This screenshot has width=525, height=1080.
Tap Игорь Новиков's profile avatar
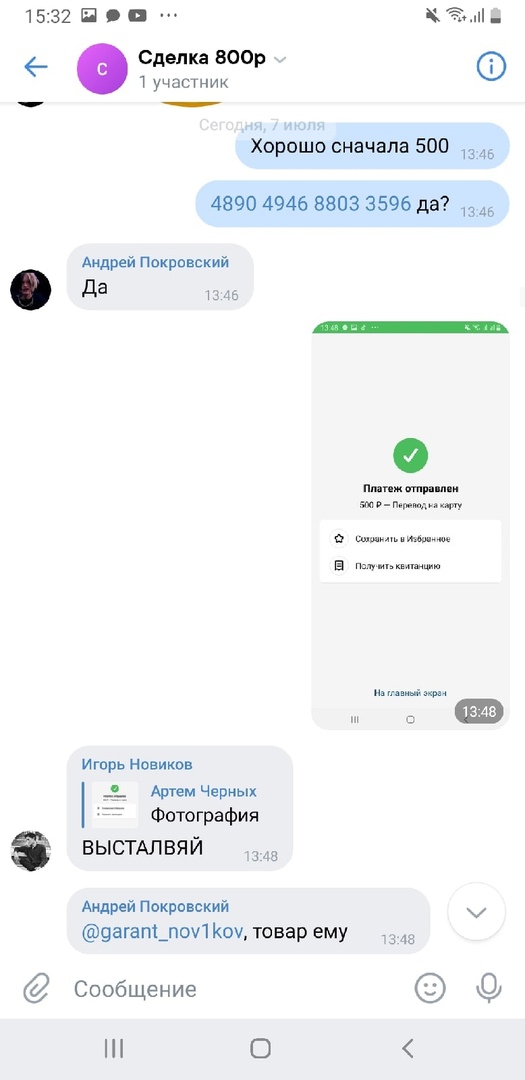coord(31,851)
